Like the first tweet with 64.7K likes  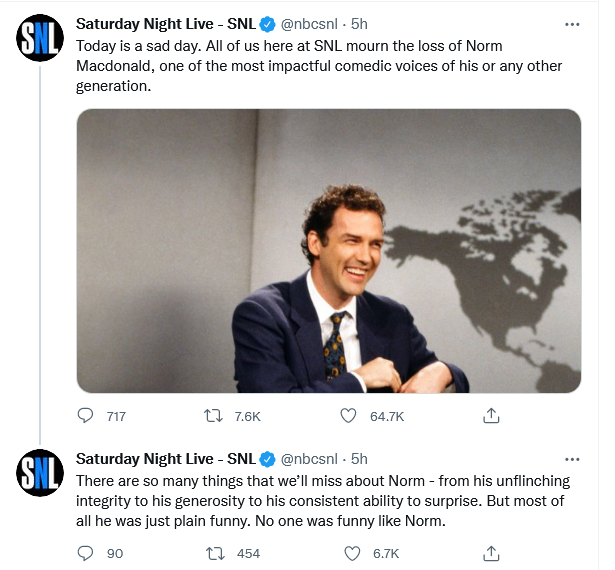[x=349, y=415]
